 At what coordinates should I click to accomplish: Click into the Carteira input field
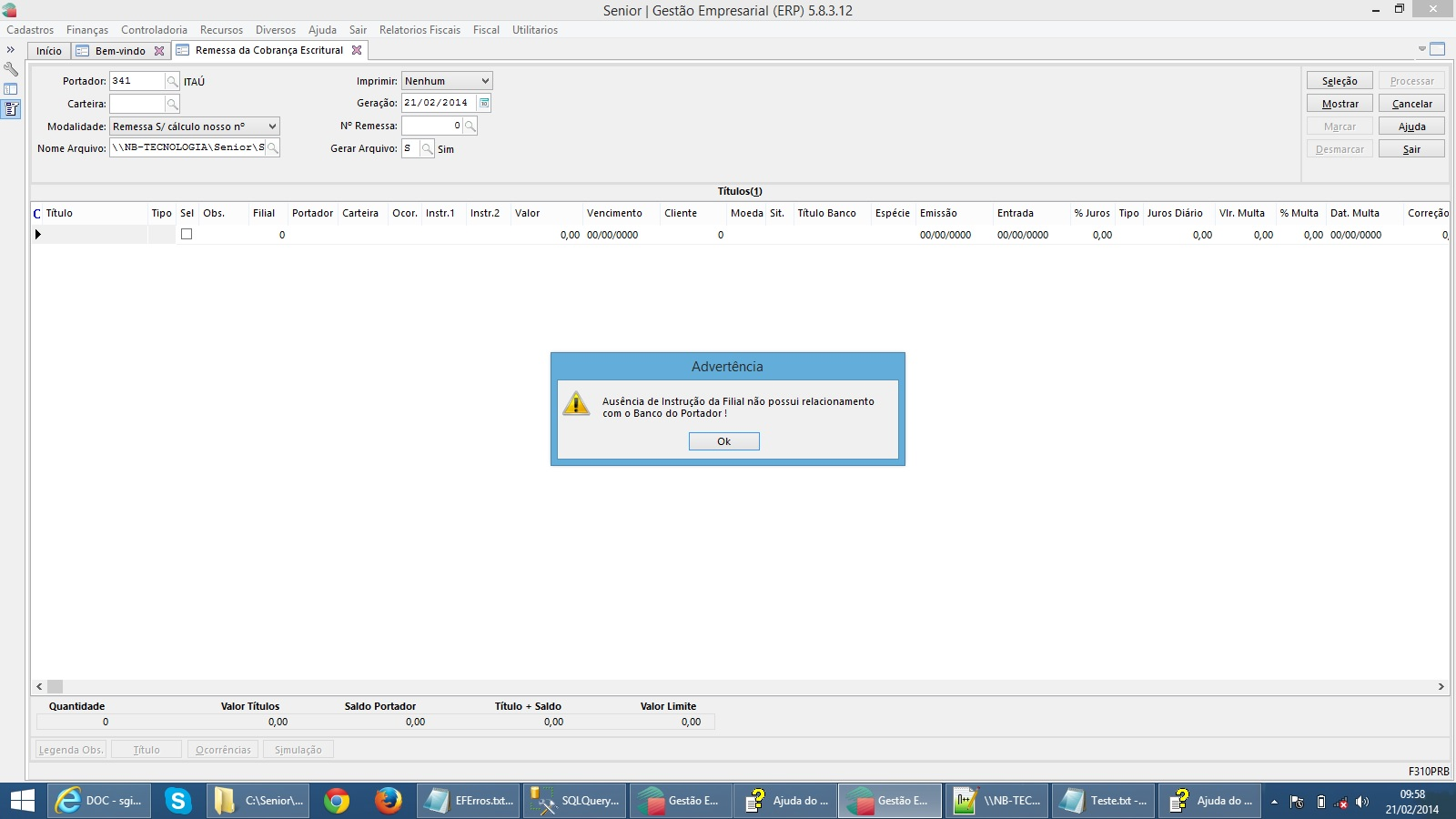pos(136,105)
